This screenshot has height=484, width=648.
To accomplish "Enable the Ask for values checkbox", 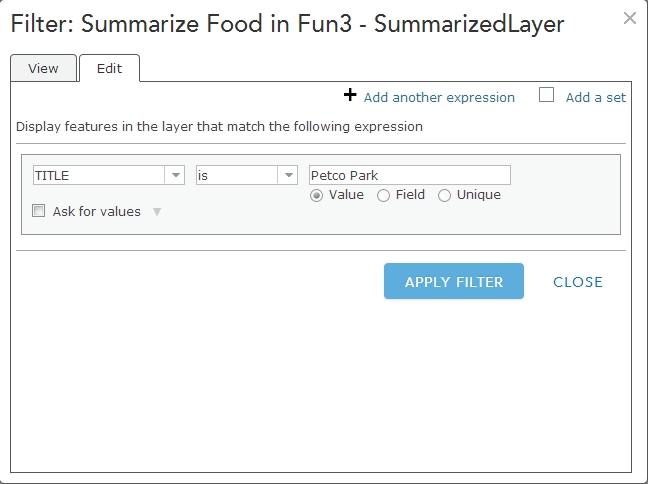I will pos(39,211).
